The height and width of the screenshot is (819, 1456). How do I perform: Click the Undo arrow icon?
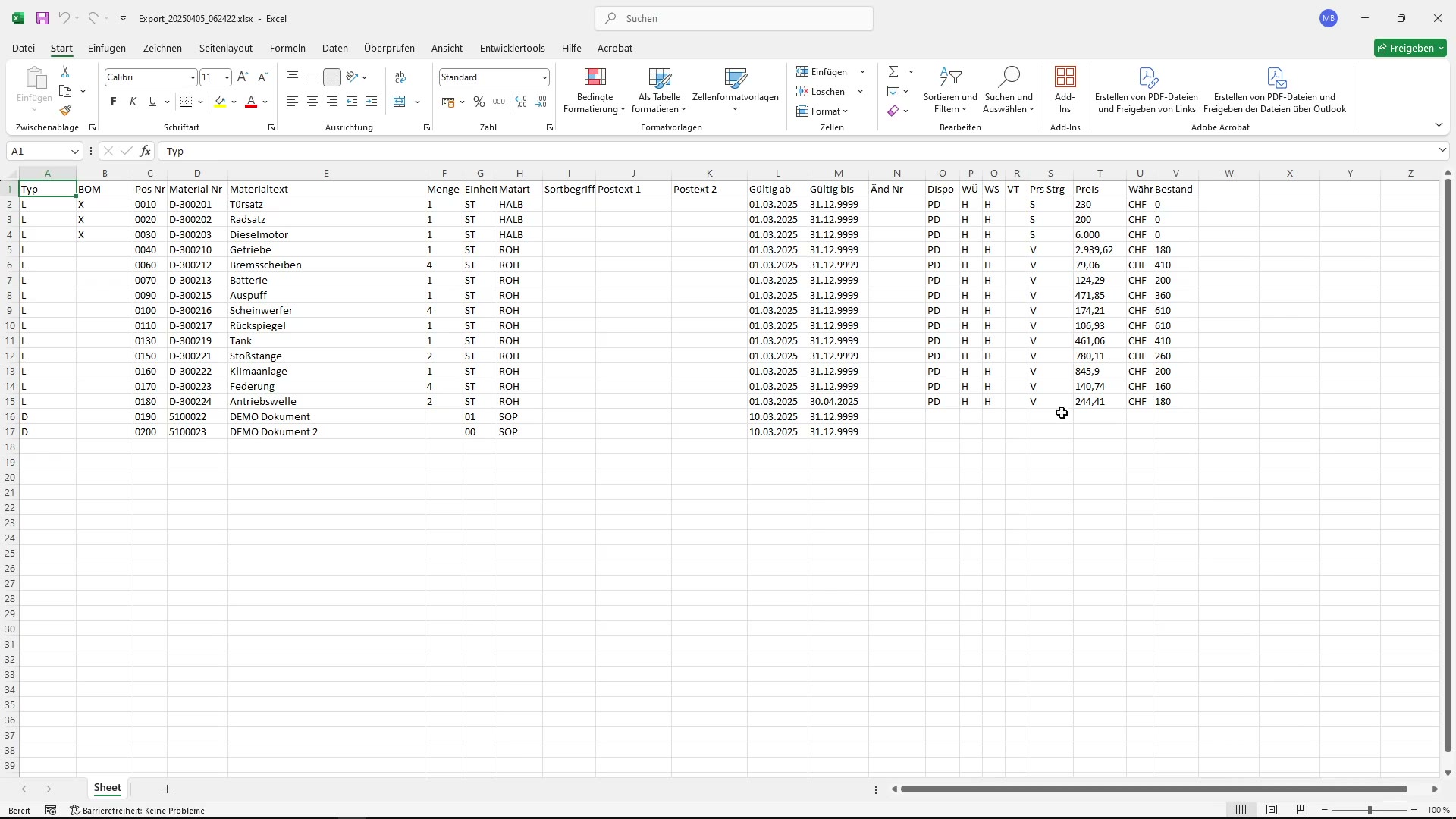pos(64,18)
